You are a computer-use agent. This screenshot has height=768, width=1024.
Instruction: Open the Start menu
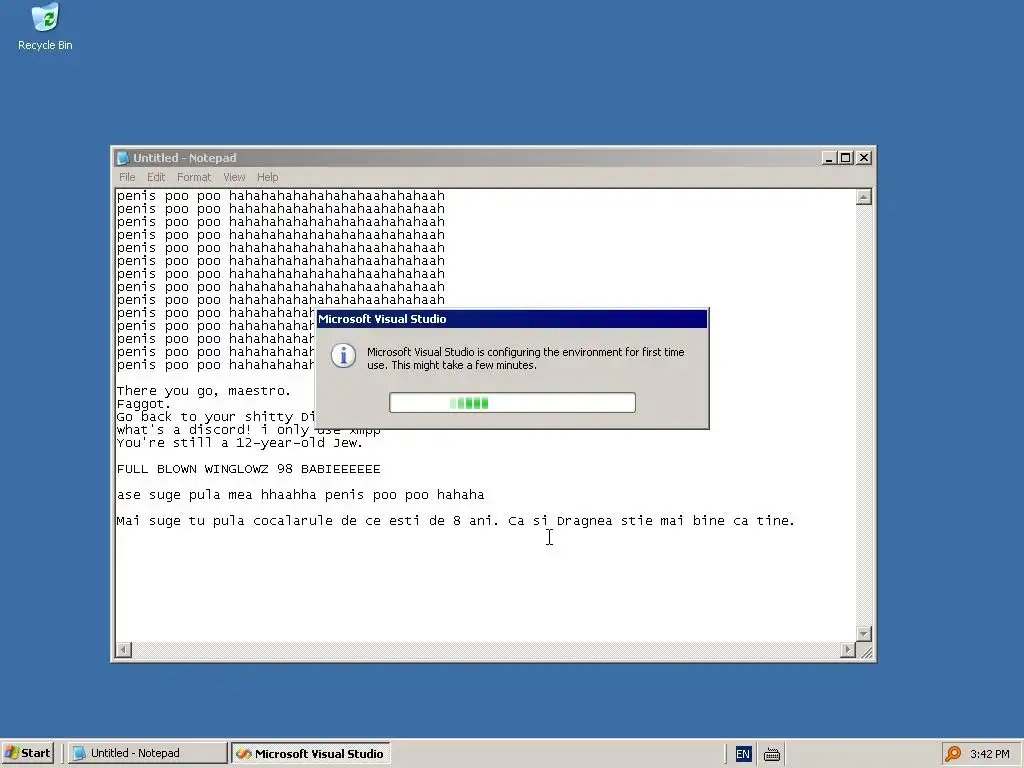pos(27,753)
